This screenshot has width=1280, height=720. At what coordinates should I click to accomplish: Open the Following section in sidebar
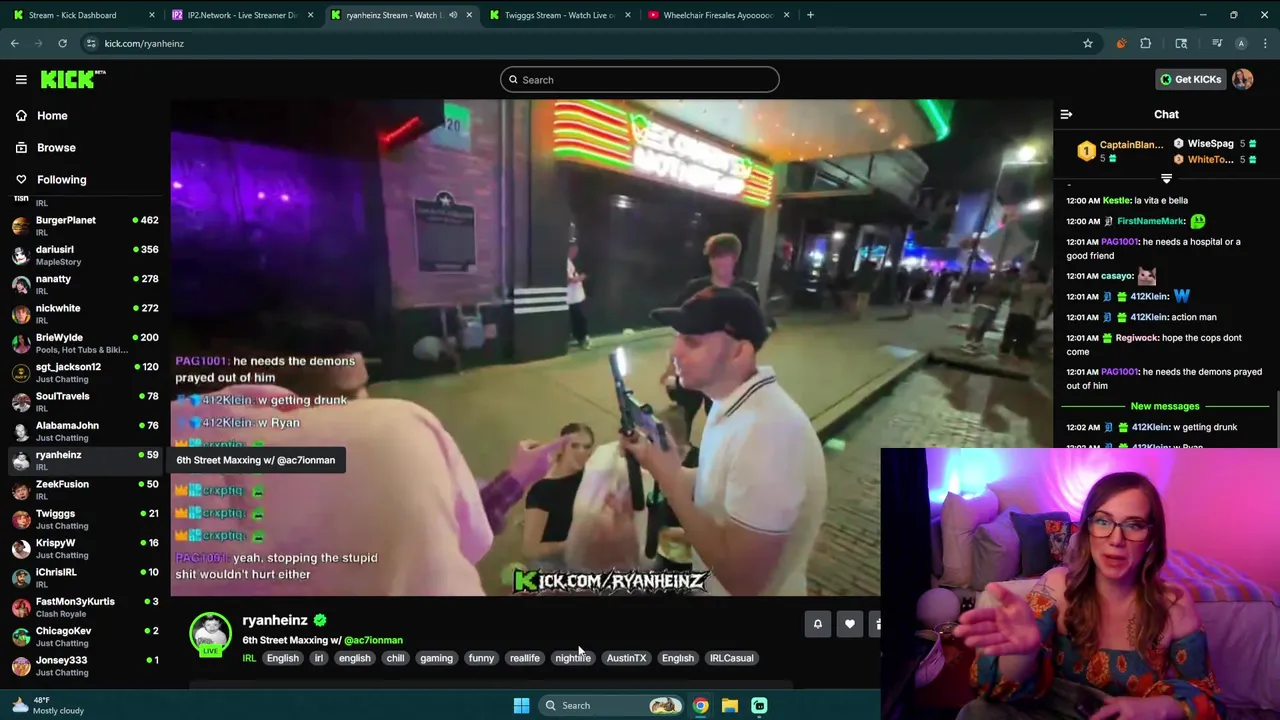[61, 180]
